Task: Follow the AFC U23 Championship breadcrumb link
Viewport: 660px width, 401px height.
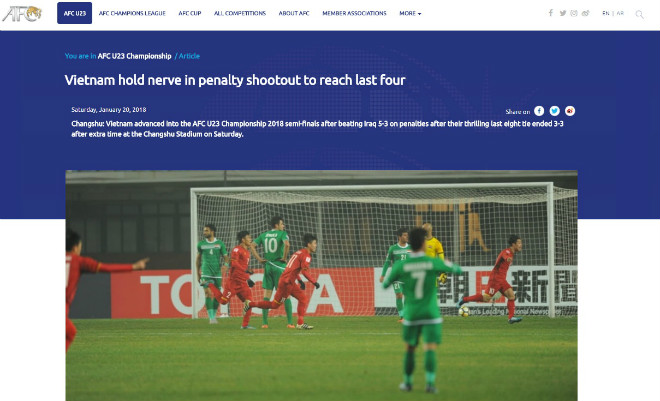Action: [135, 56]
